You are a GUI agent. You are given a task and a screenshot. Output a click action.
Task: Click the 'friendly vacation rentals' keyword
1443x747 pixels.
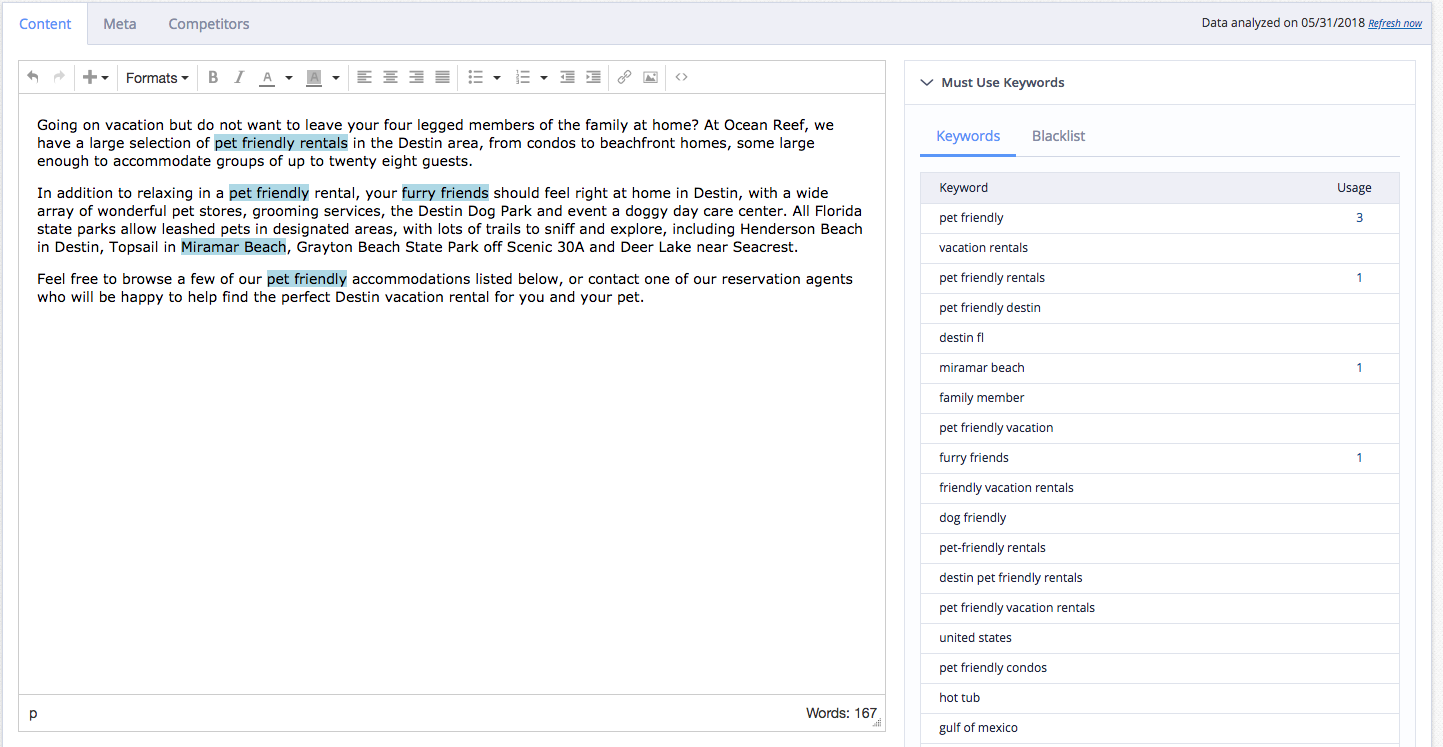[1006, 488]
